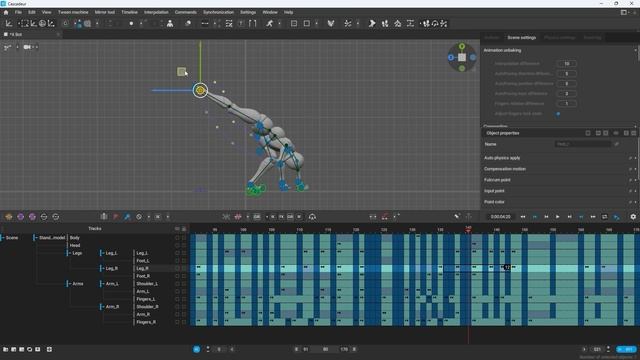Viewport: 640px width, 360px height.
Task: Click the step to previous frame button
Action: pos(546,217)
